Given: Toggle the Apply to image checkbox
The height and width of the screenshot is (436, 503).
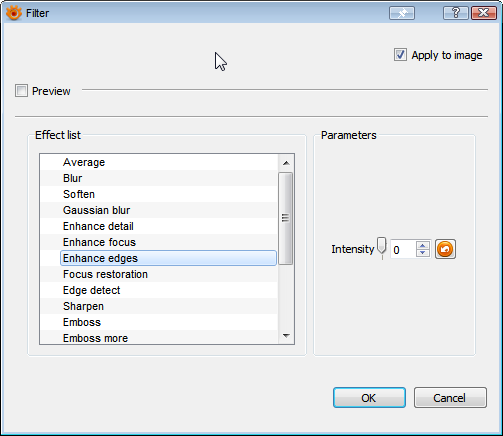Looking at the screenshot, I should [x=400, y=55].
